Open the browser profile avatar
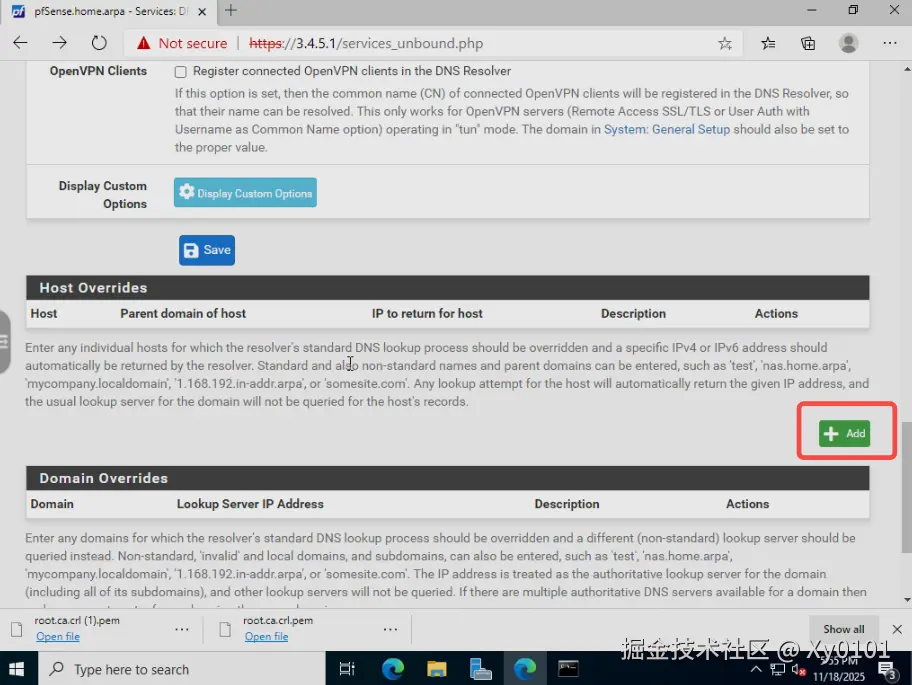Viewport: 912px width, 685px height. click(848, 43)
